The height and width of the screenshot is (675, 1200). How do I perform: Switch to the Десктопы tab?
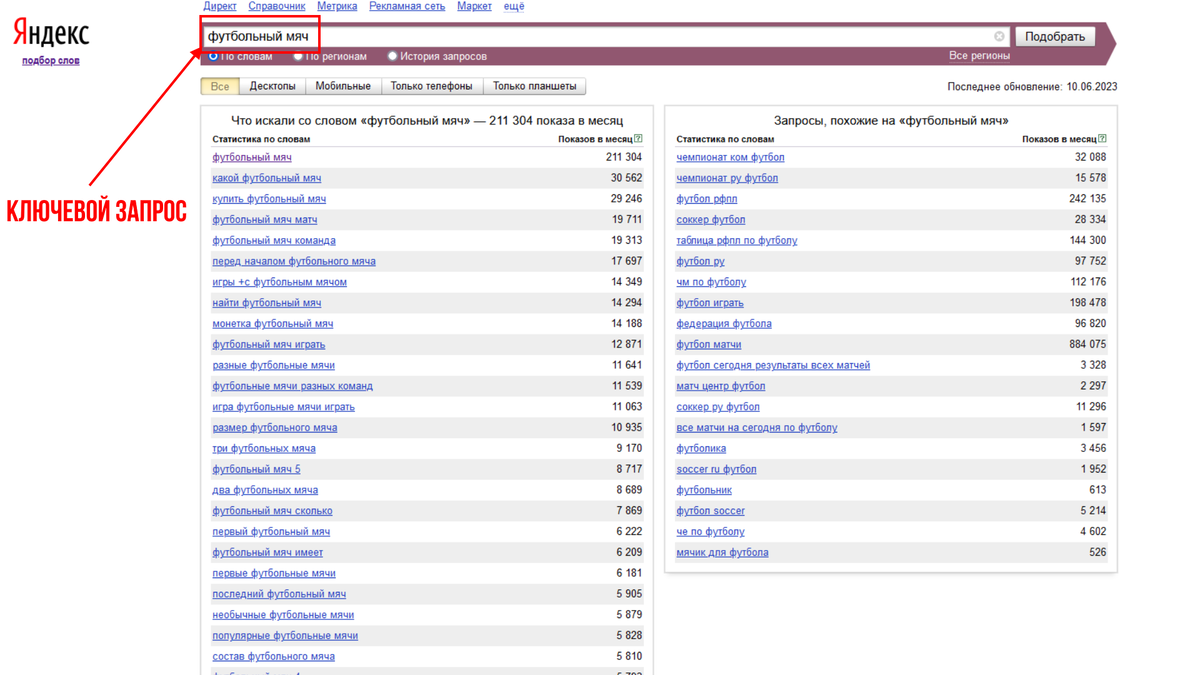272,86
